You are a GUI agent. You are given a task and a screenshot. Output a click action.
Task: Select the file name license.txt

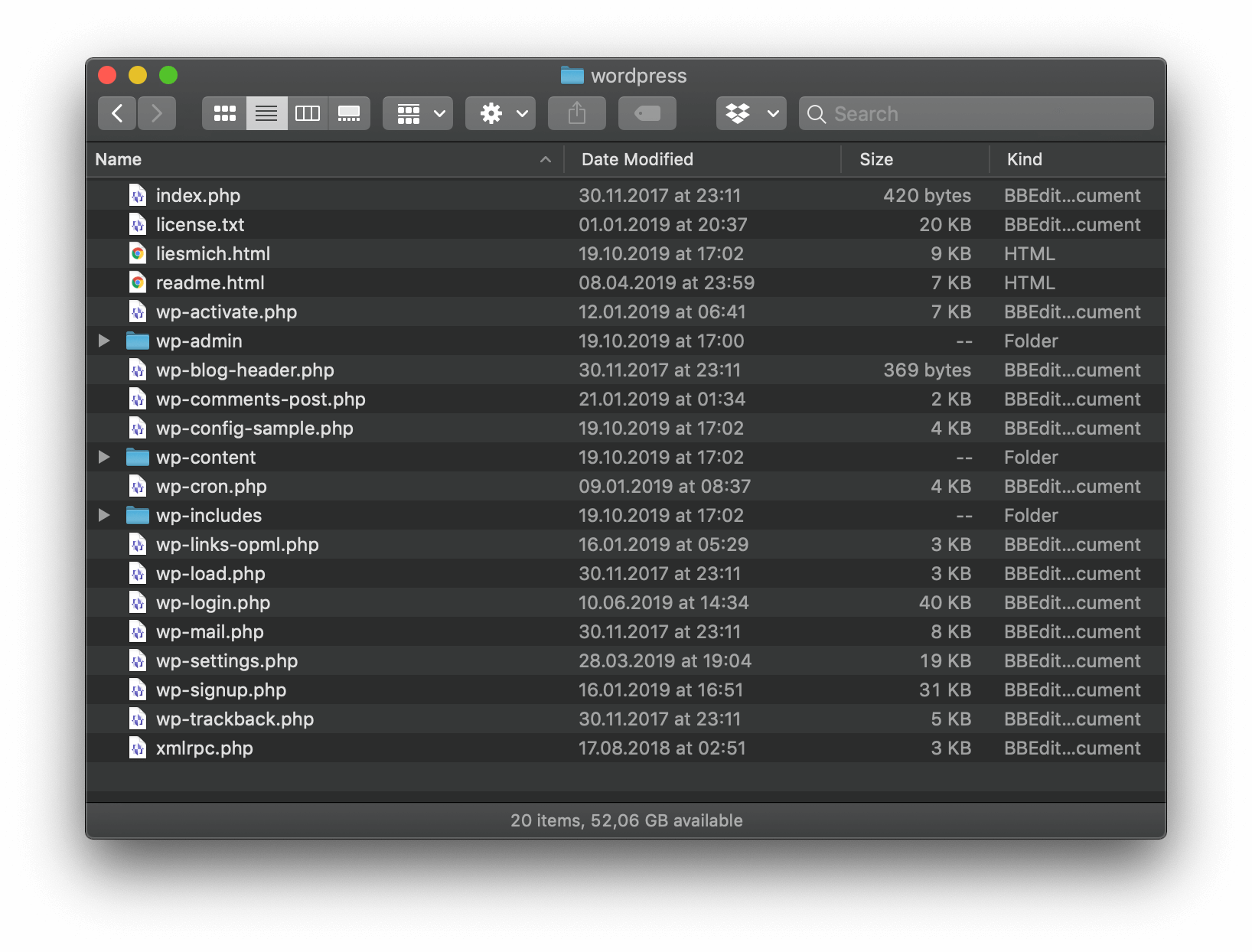[201, 224]
